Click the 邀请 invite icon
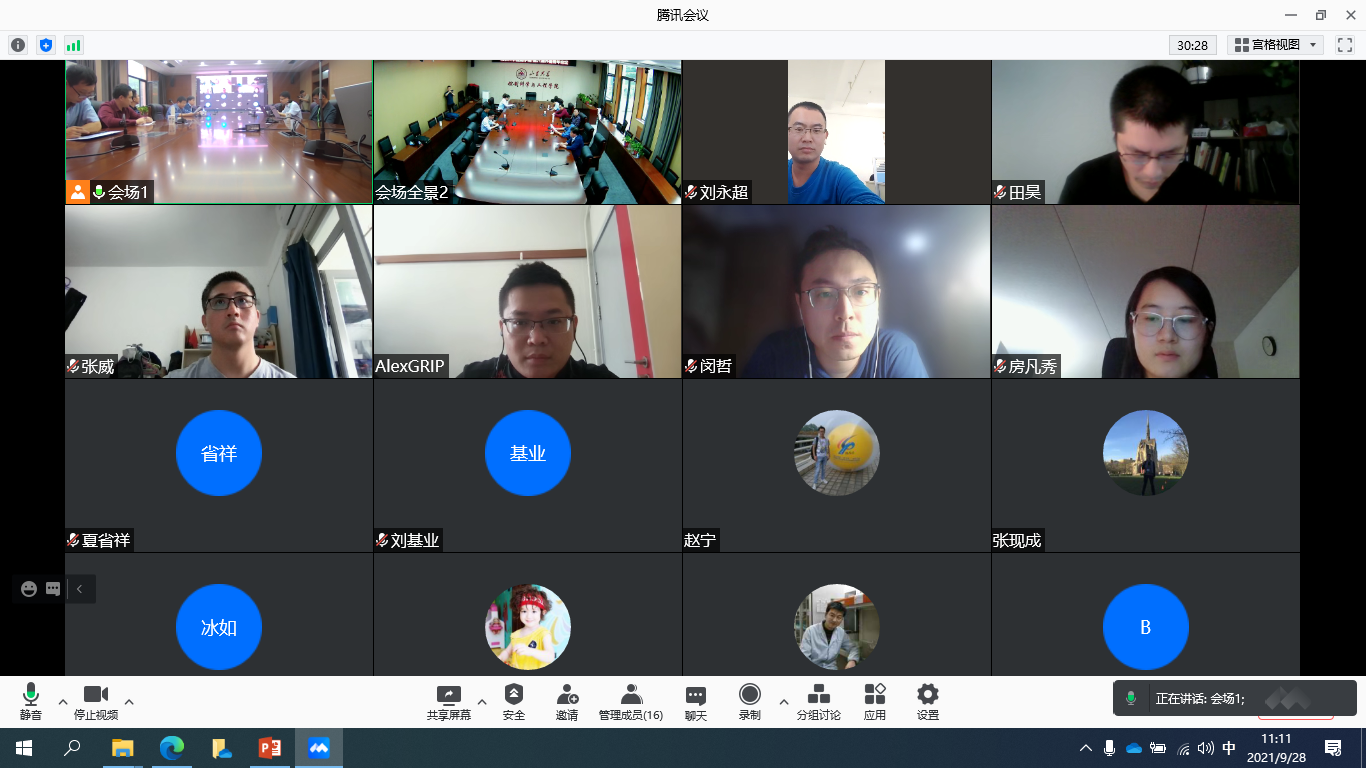The height and width of the screenshot is (768, 1366). click(567, 702)
